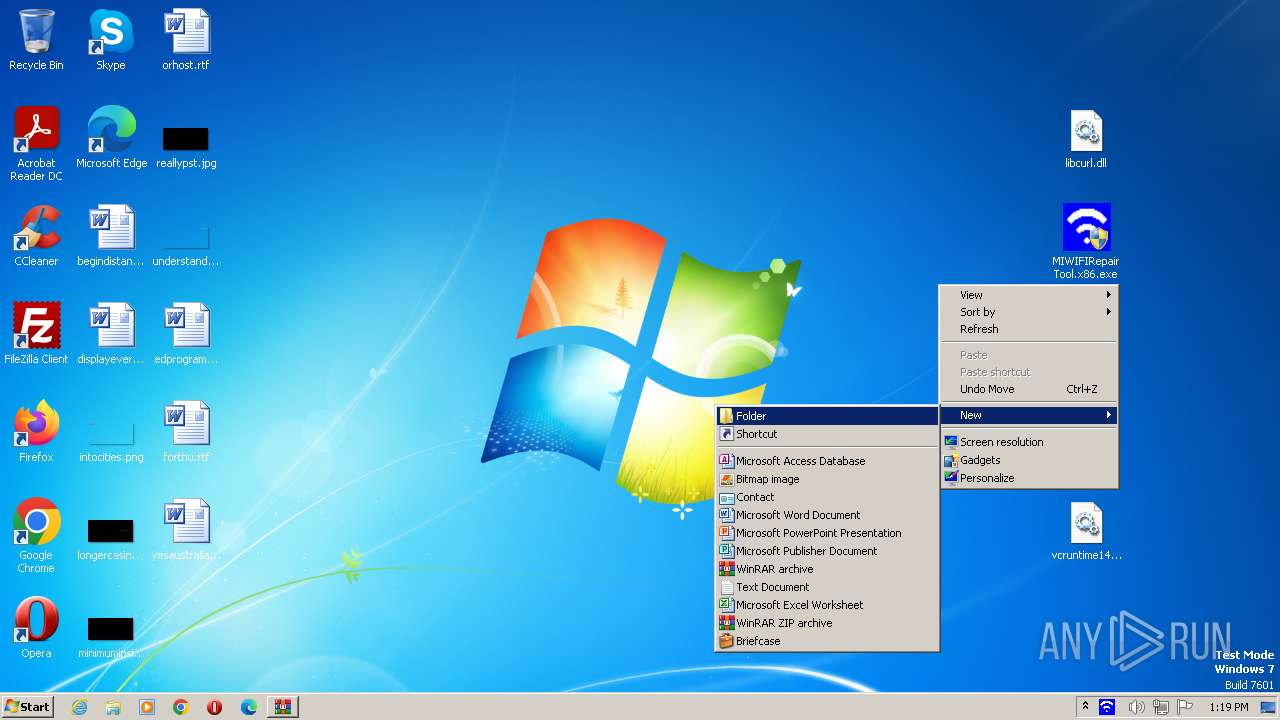Create a new Shortcut from submenu
Viewport: 1280px width, 720px height.
pos(827,434)
